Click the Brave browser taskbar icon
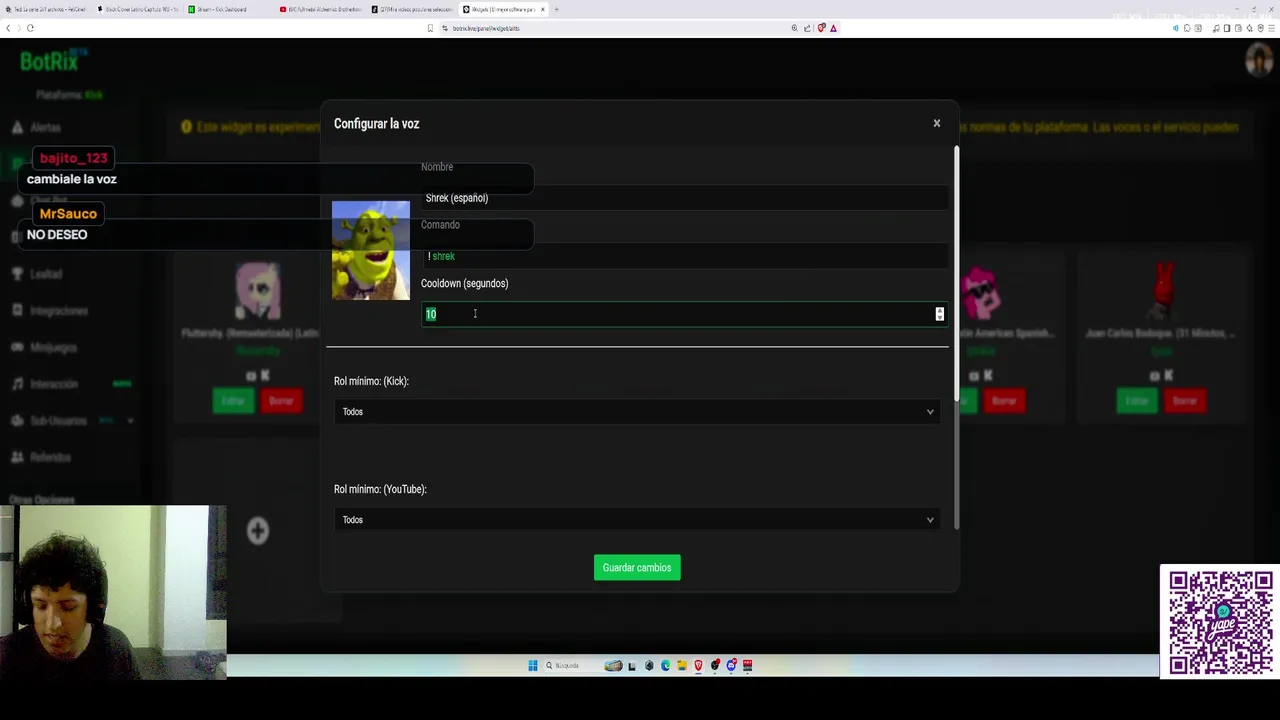This screenshot has width=1280, height=720. pyautogui.click(x=698, y=666)
